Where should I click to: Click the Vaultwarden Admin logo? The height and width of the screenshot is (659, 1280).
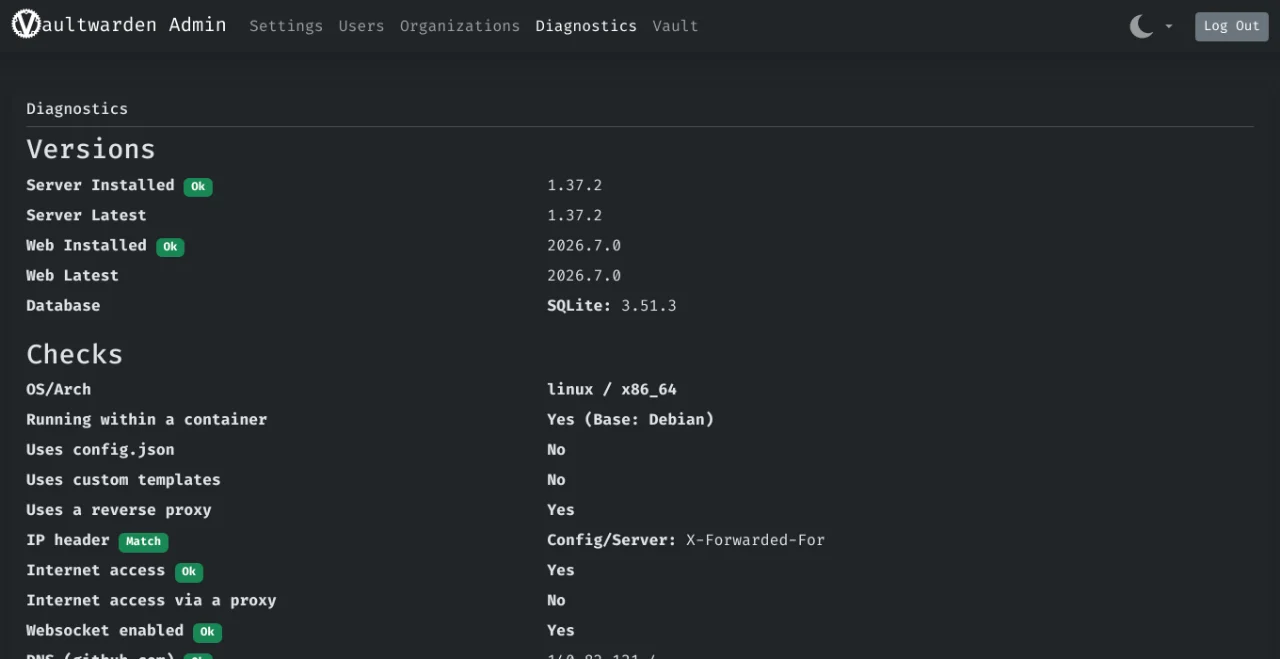[x=119, y=25]
